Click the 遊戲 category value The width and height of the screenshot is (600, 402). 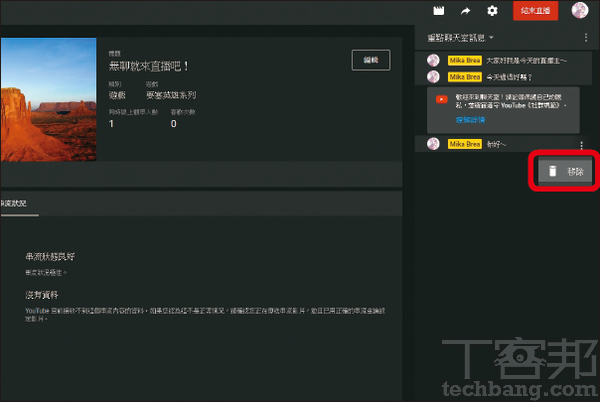(117, 95)
